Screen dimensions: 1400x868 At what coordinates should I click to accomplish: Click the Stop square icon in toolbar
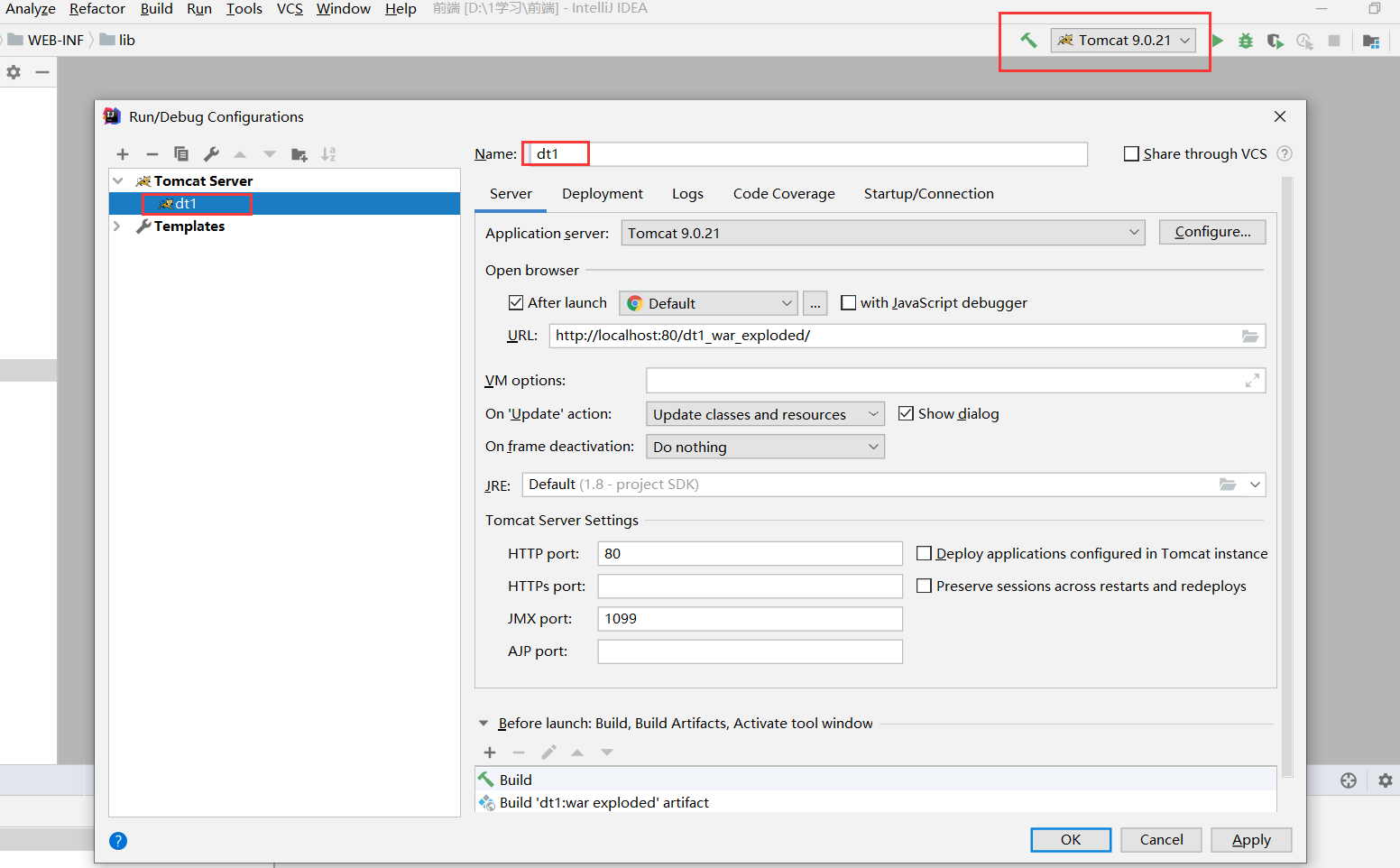pyautogui.click(x=1334, y=41)
